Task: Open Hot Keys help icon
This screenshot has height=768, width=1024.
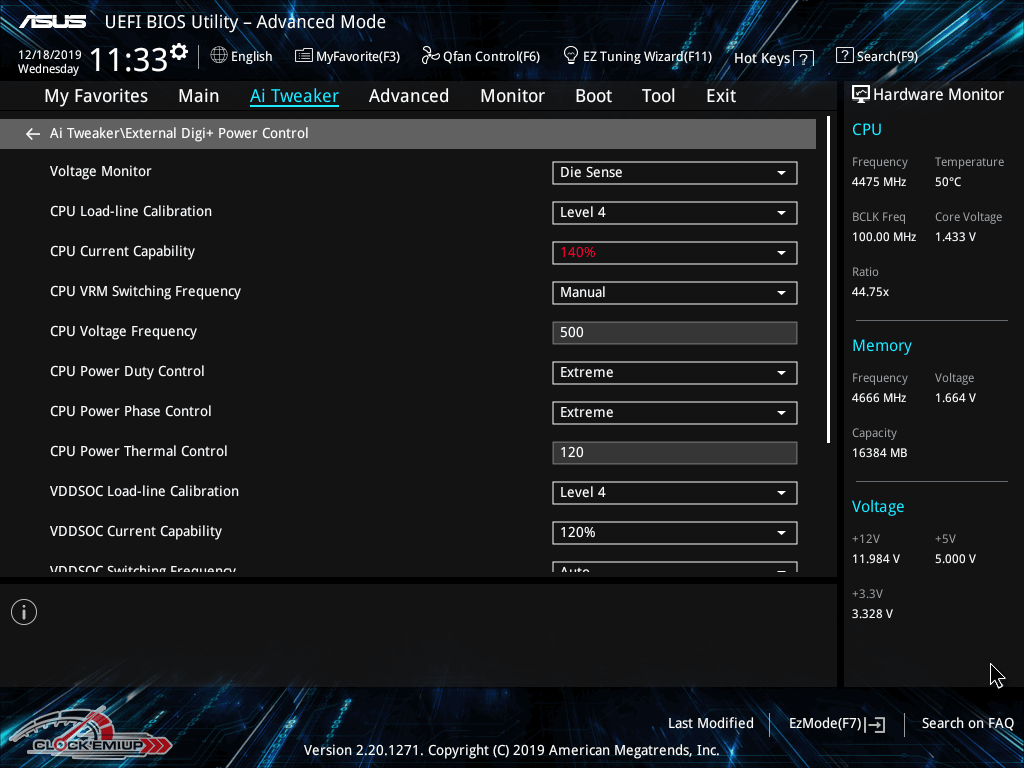Action: pyautogui.click(x=803, y=59)
